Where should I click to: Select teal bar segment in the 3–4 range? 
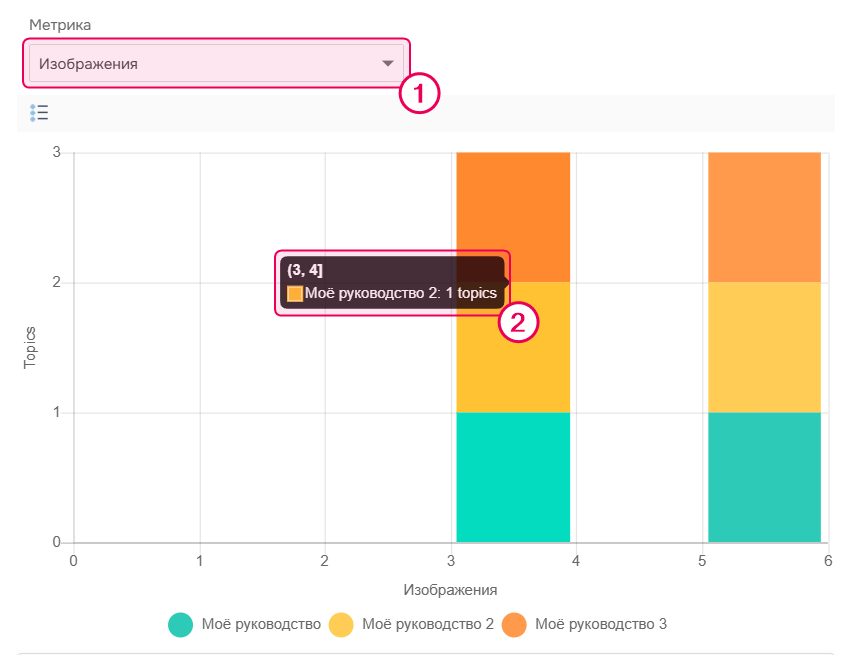513,477
